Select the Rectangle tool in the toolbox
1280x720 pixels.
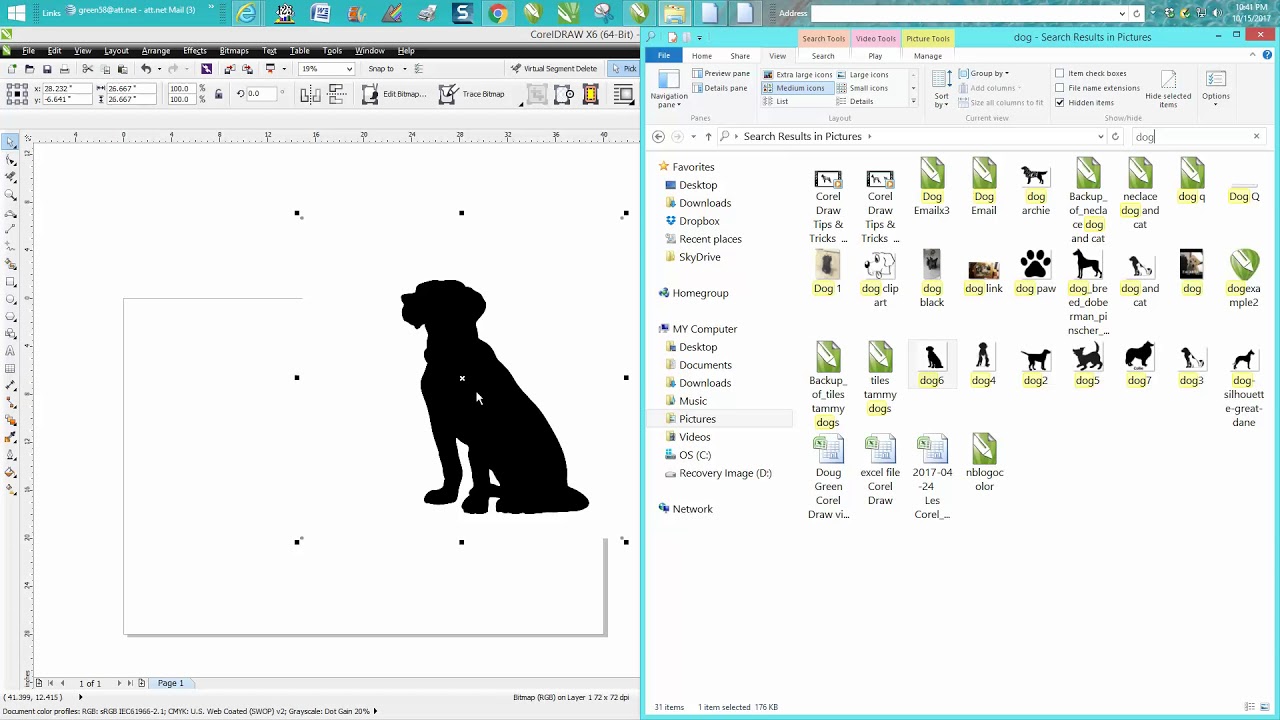[11, 282]
